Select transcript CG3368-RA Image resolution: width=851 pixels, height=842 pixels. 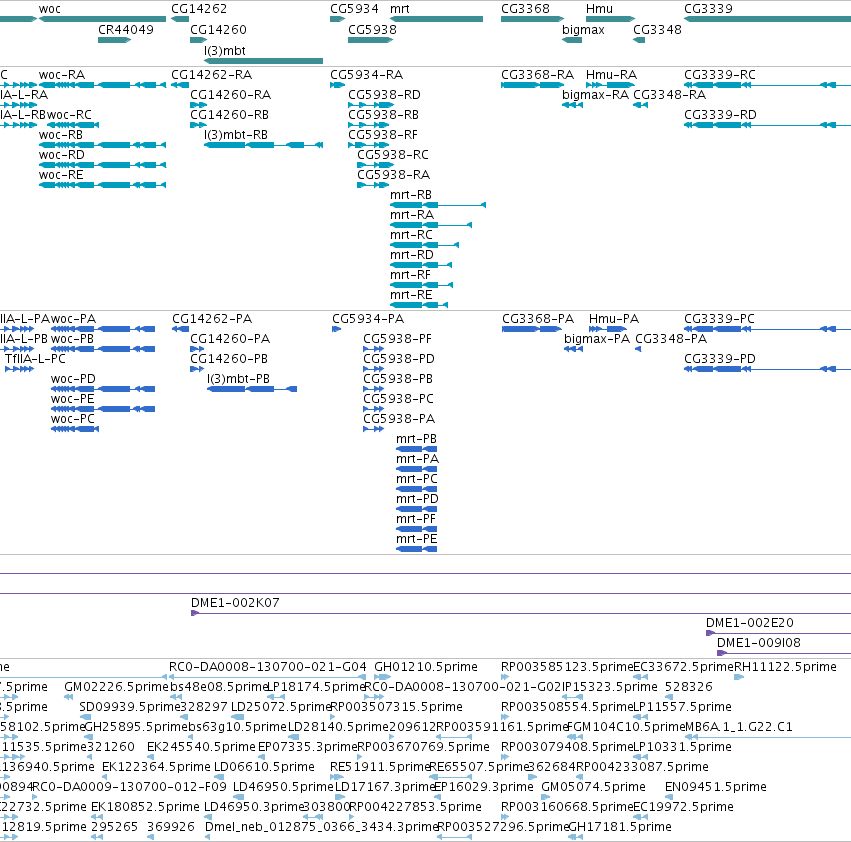point(537,74)
